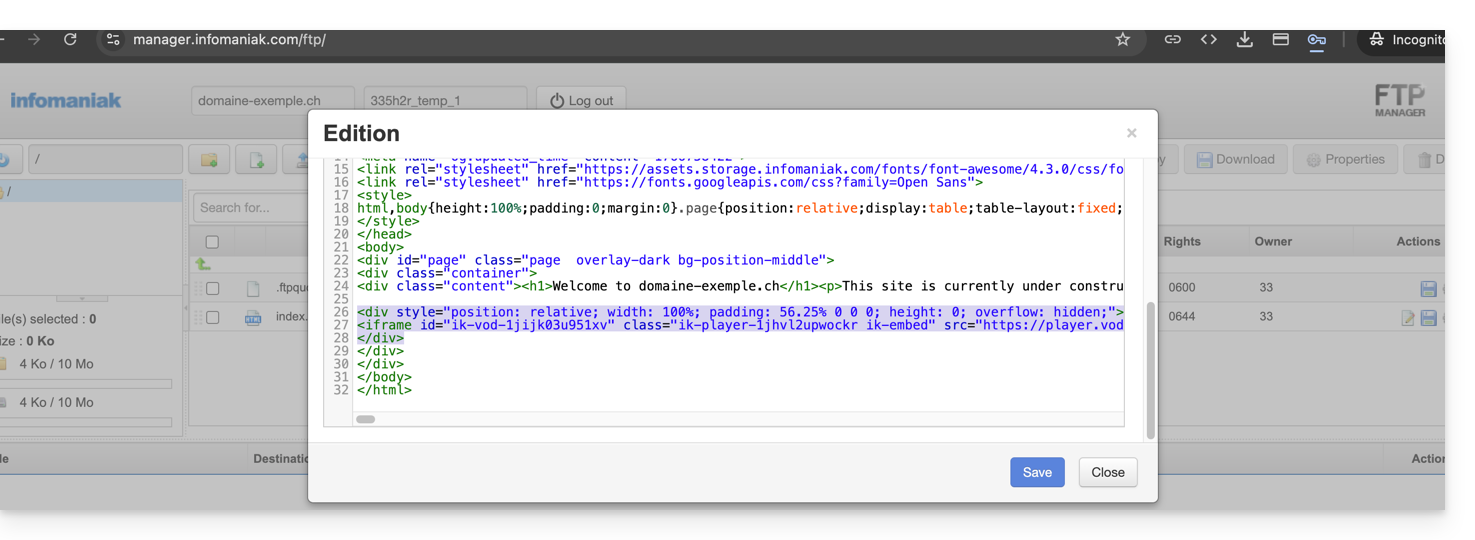The image size is (1475, 540).
Task: Toggle the select-all checkbox in file list header
Action: pyautogui.click(x=212, y=242)
